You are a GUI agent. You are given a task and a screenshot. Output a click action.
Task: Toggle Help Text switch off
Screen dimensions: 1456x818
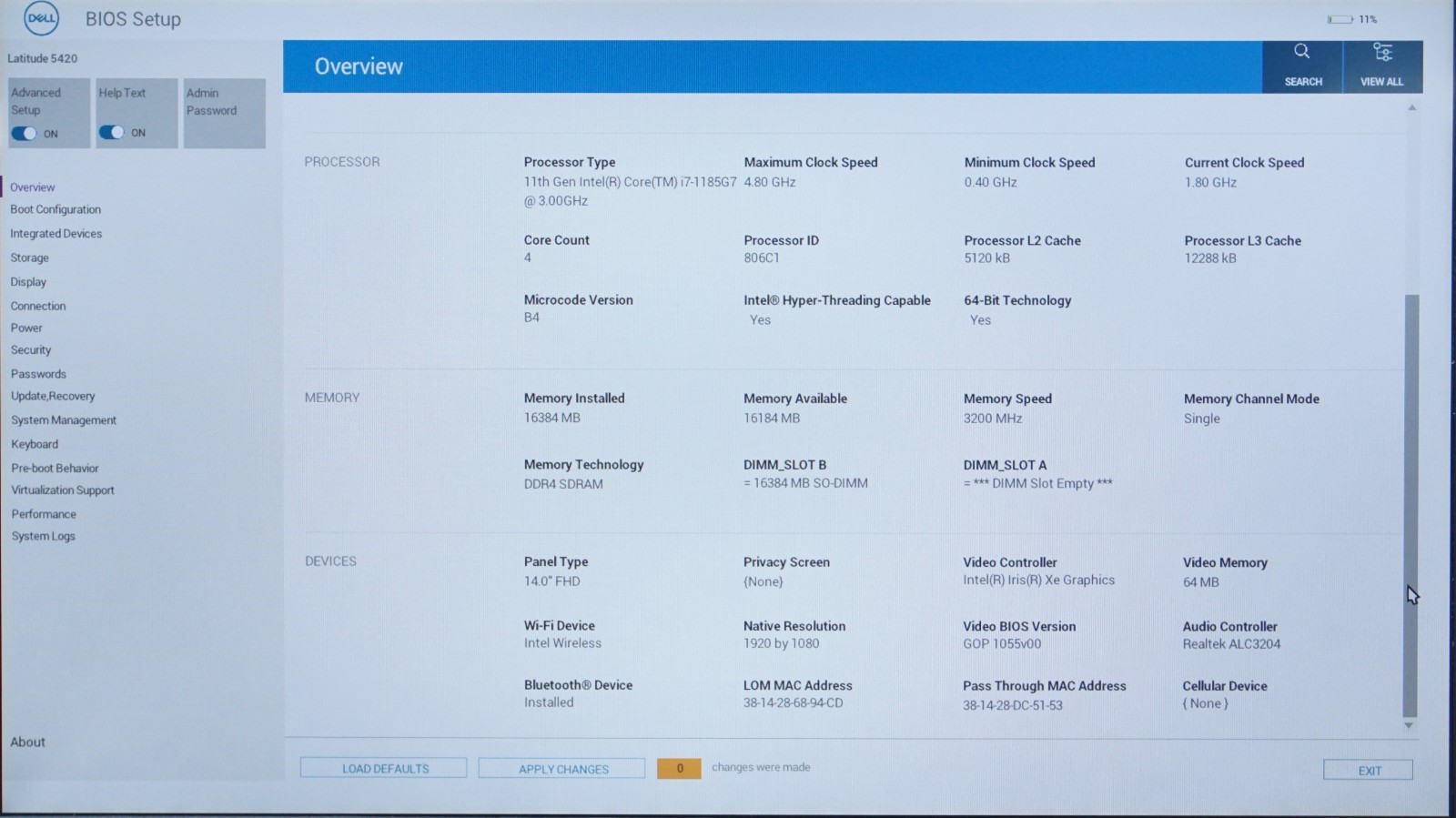pos(112,133)
